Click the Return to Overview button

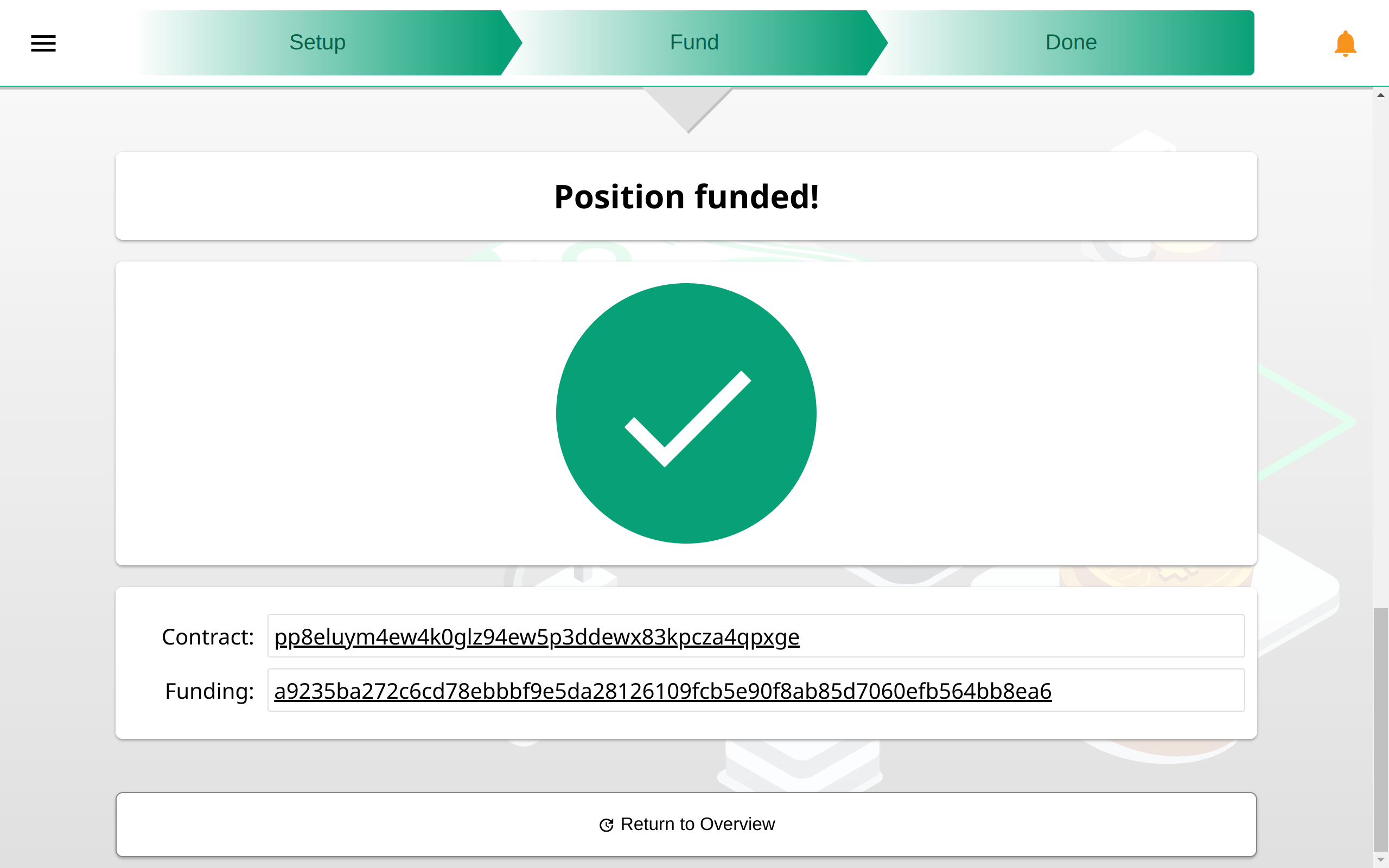click(686, 825)
